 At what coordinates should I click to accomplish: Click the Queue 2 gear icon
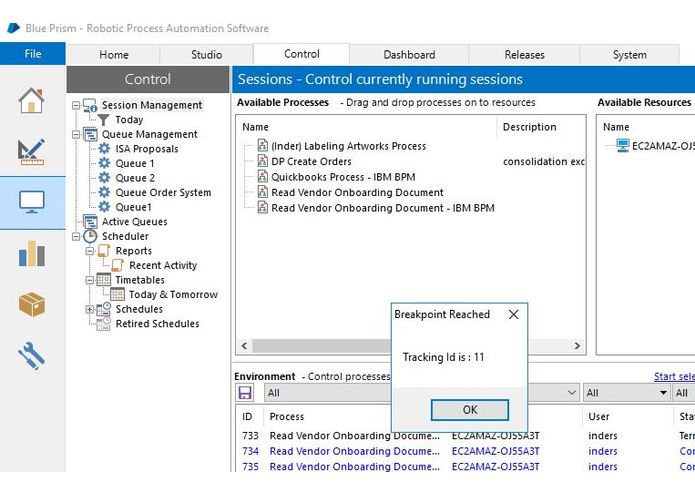click(x=104, y=178)
